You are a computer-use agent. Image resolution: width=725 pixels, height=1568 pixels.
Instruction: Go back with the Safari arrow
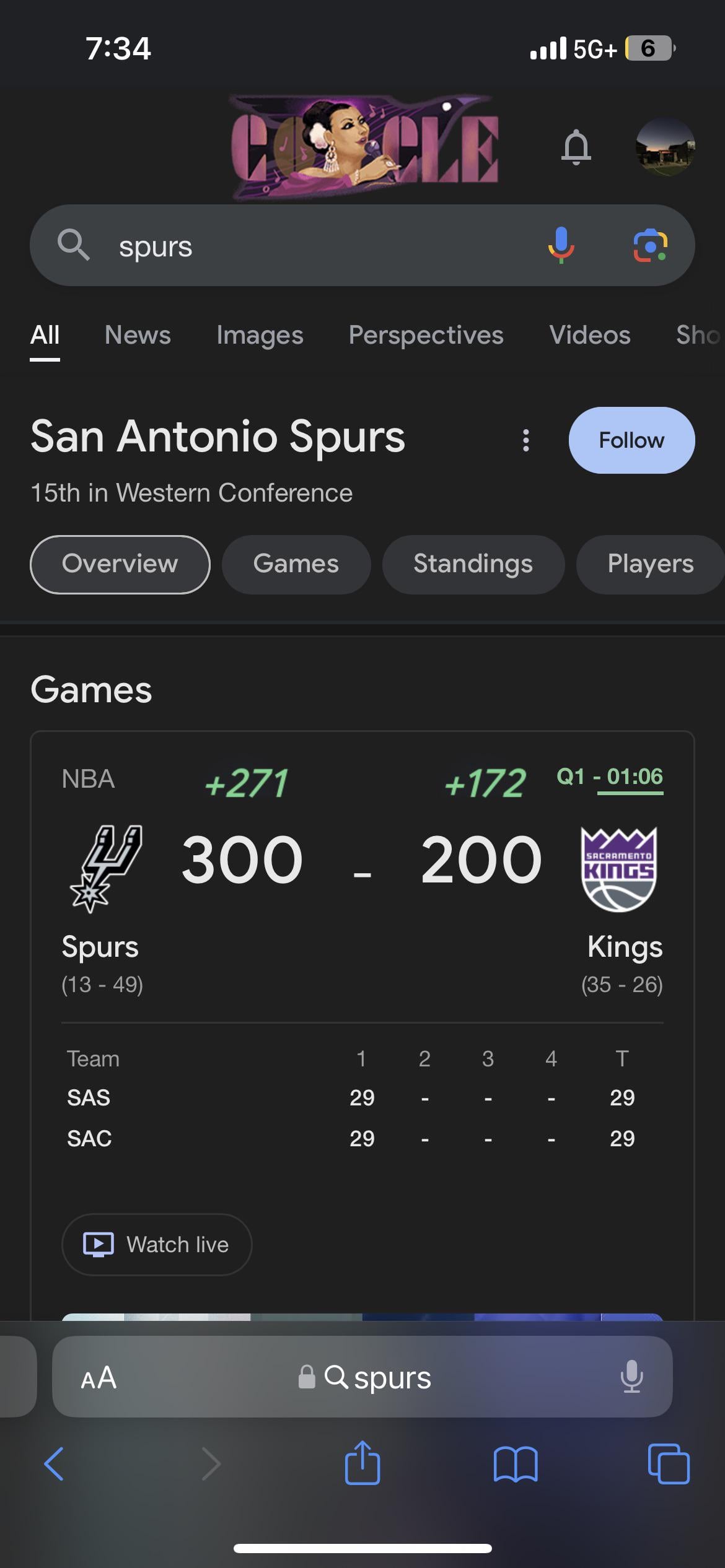[55, 1464]
